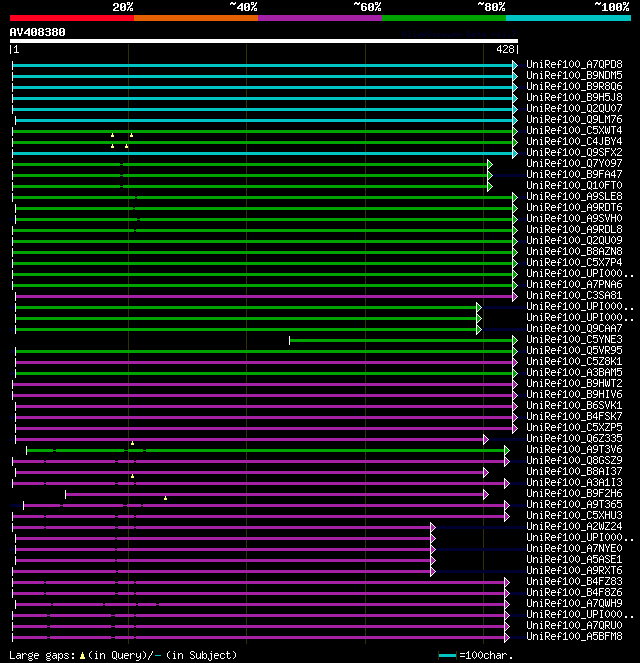
Task: Click the white AV408380 query length bar
Action: [x=264, y=41]
